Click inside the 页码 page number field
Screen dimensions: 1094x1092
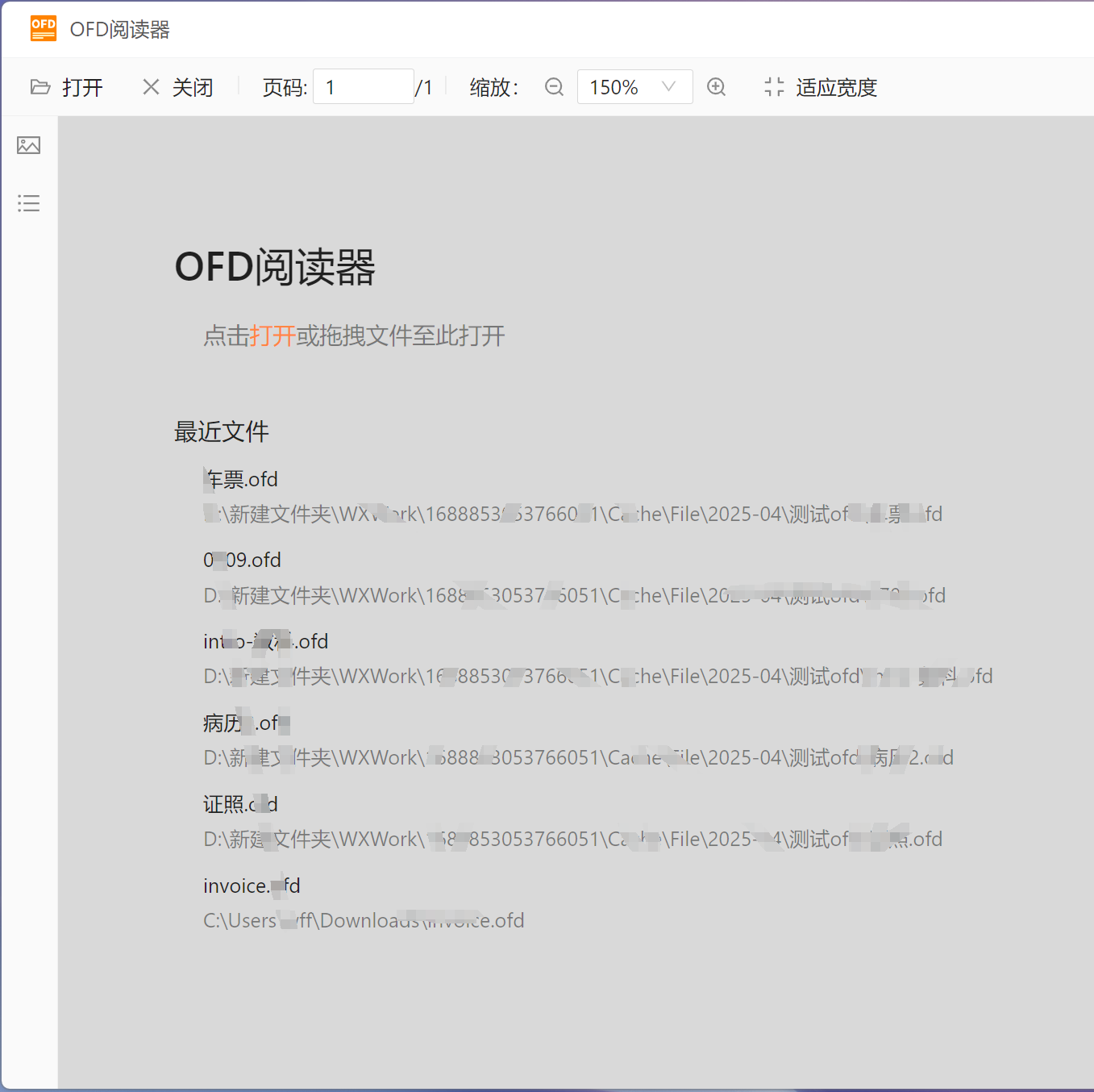tap(363, 86)
